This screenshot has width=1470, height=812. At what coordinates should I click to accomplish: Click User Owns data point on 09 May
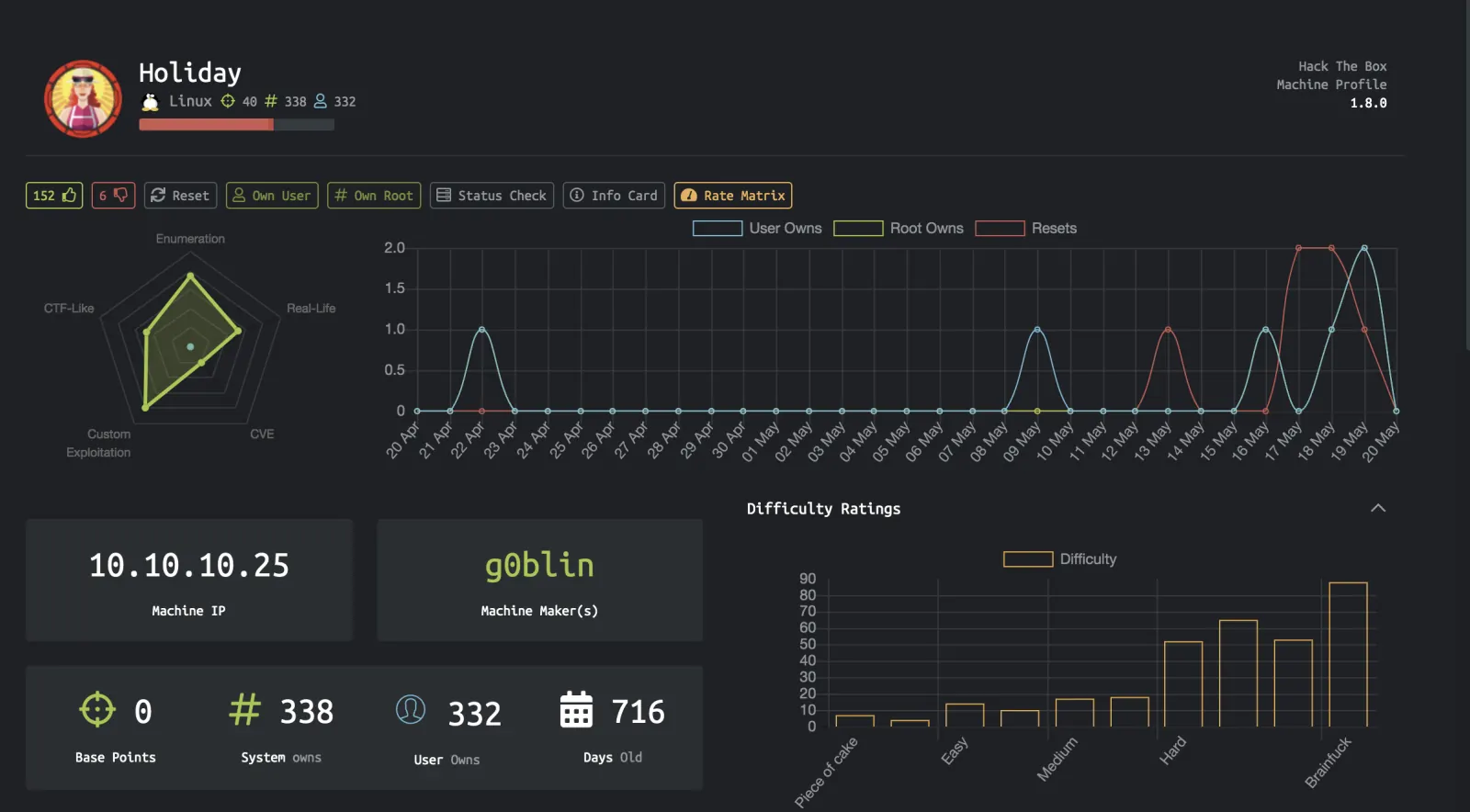[1037, 329]
